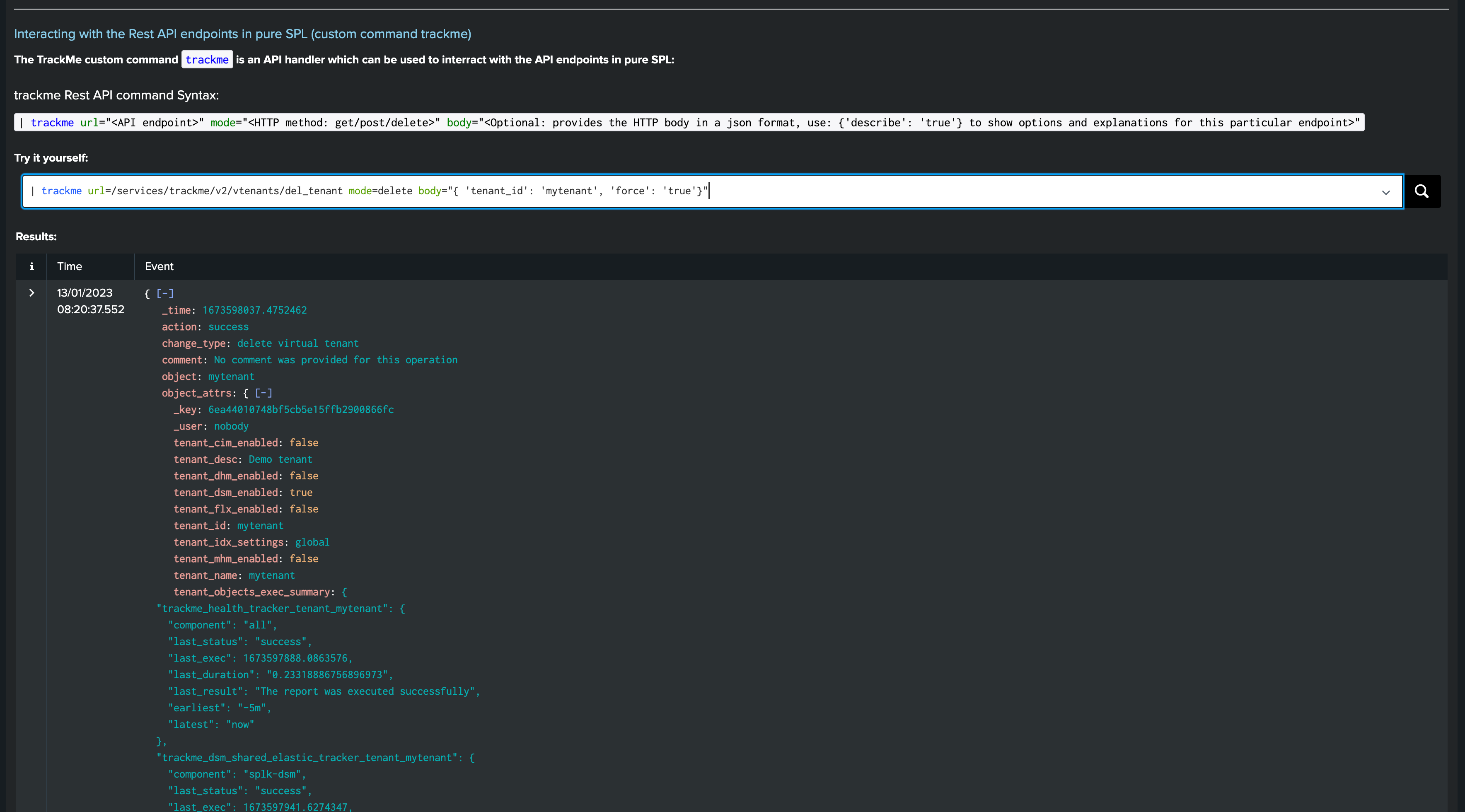Click the event timestamp 08:20:37.552
Viewport: 1465px width, 812px height.
(90, 309)
